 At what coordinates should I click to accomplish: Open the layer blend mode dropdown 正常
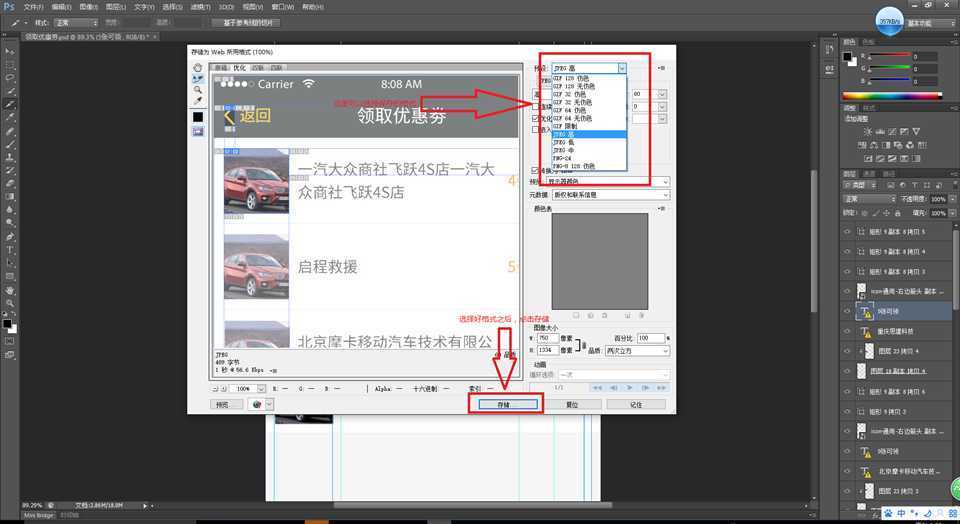[x=869, y=199]
